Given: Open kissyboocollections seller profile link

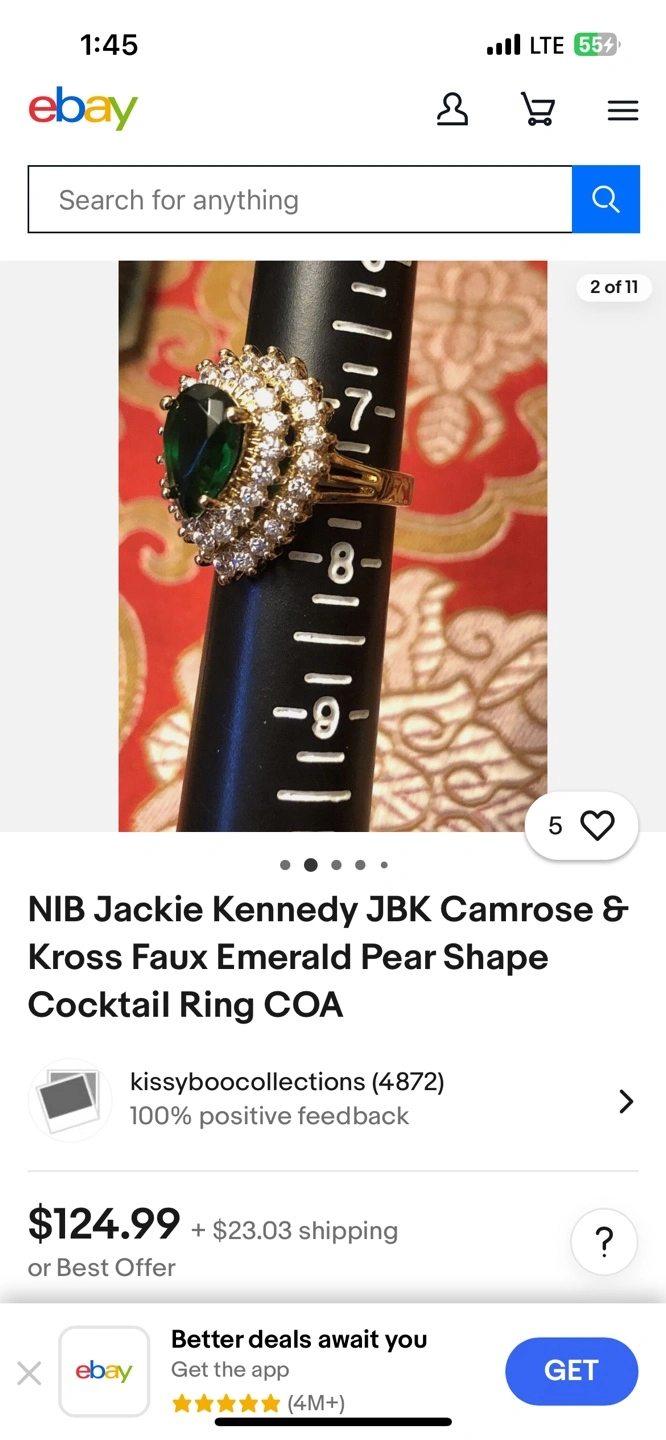Looking at the screenshot, I should click(287, 1082).
